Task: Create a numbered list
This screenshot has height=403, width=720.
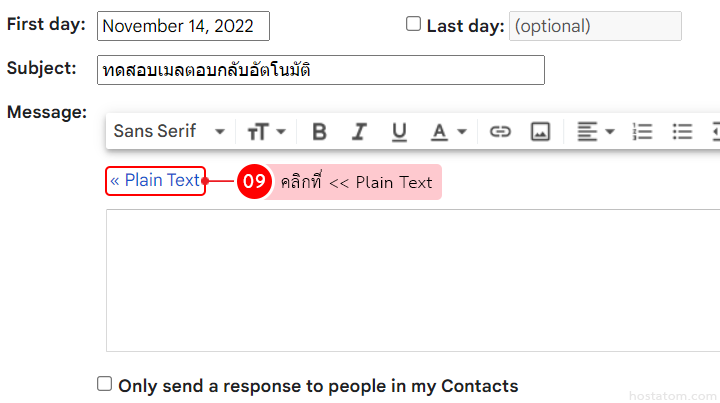Action: (643, 131)
